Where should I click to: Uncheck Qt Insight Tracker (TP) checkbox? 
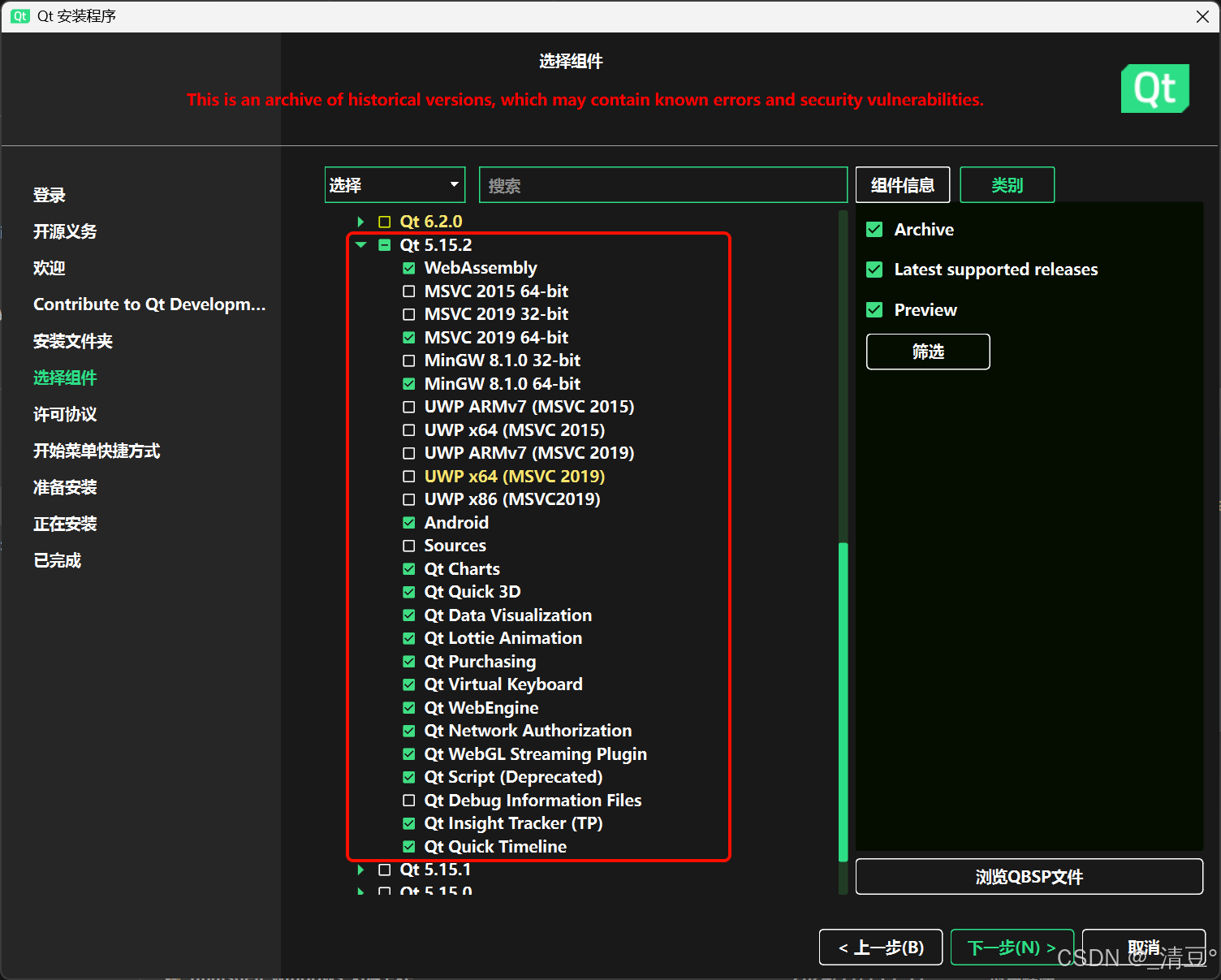point(409,823)
